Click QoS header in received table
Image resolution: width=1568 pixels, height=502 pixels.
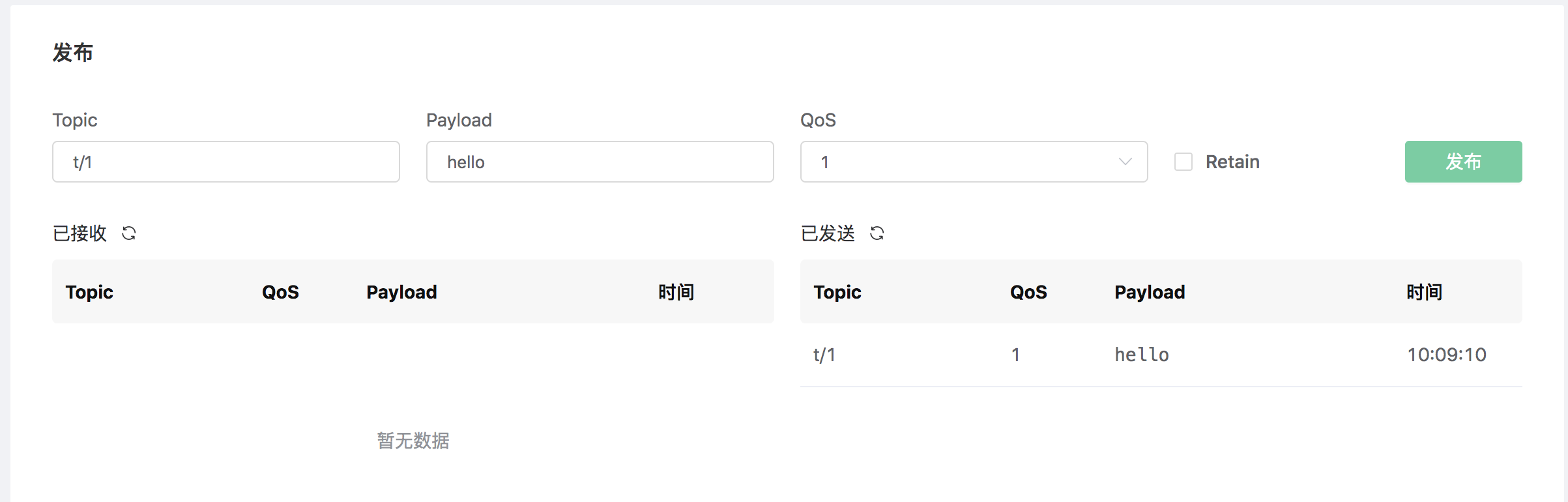coord(280,292)
